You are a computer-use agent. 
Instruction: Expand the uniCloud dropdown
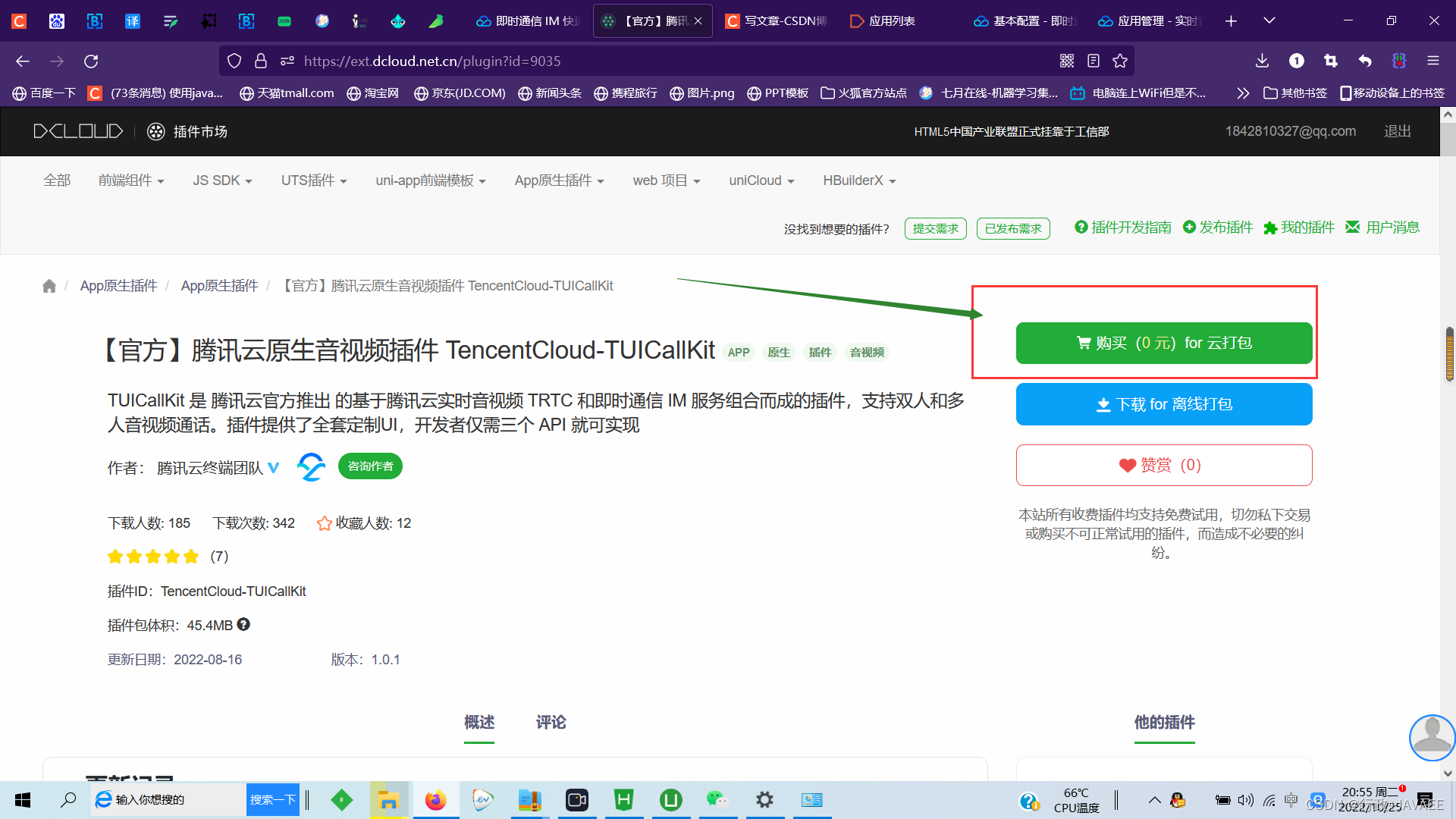coord(761,180)
